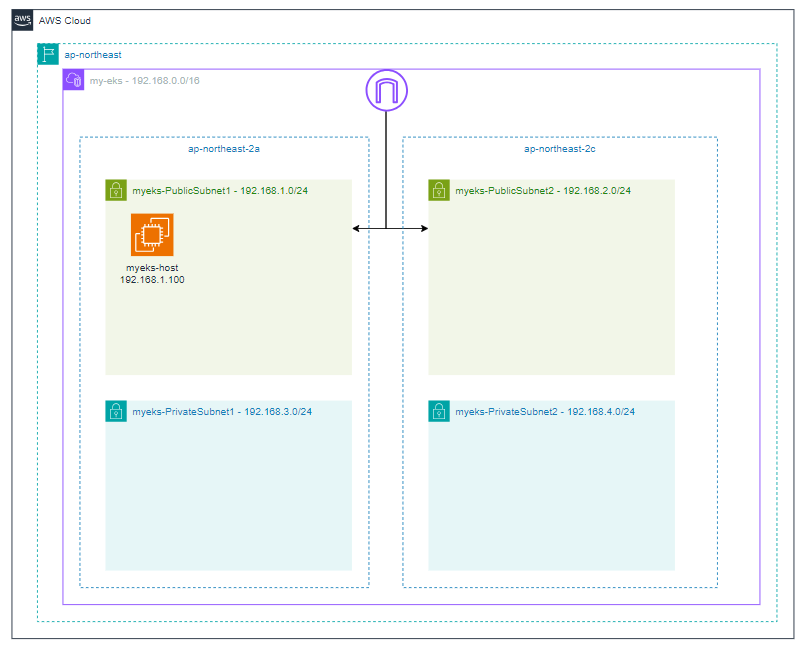804x647 pixels.
Task: Click the ap-northeast region label
Action: tap(93, 55)
